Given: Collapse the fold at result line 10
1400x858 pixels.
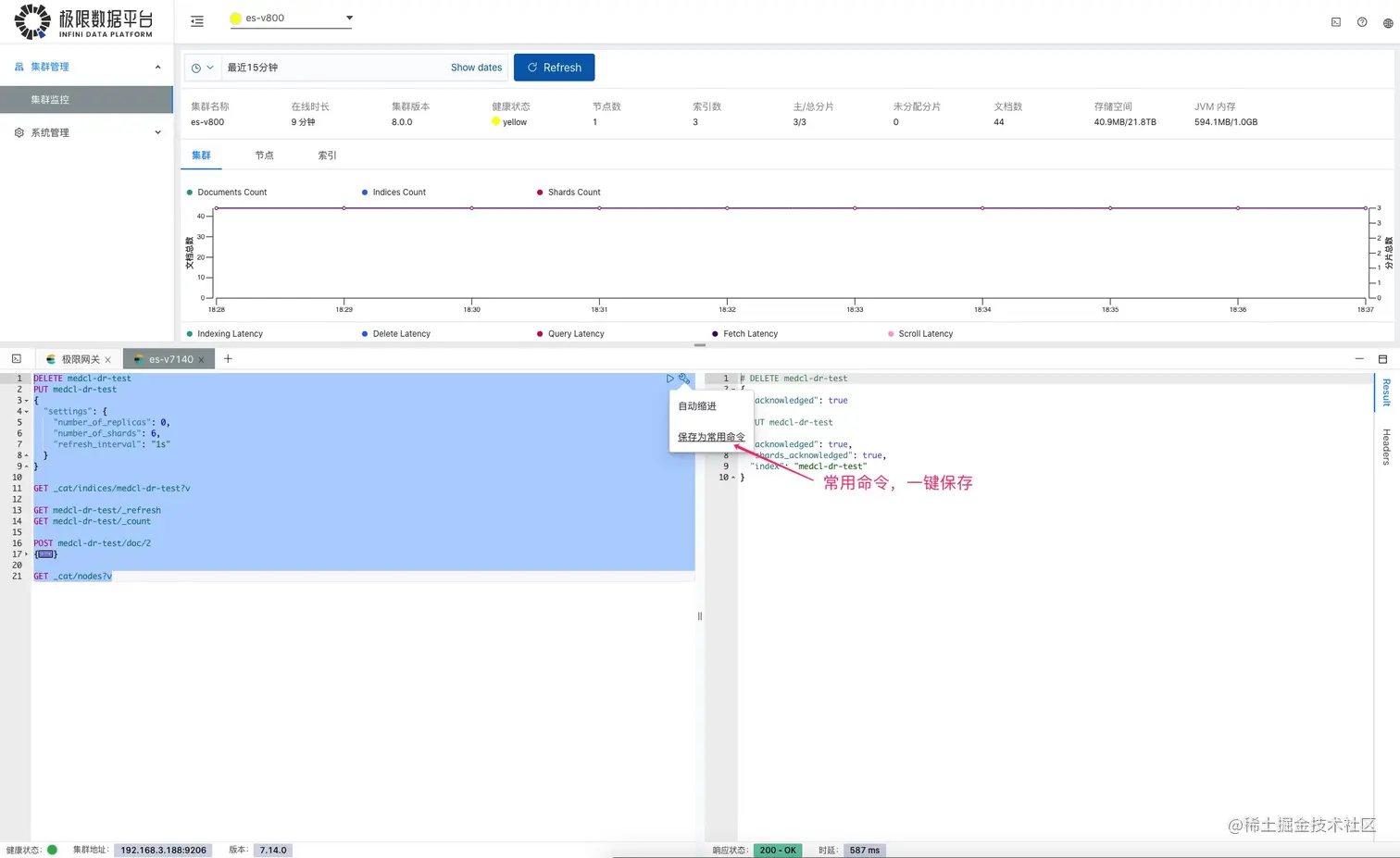Looking at the screenshot, I should coord(733,478).
